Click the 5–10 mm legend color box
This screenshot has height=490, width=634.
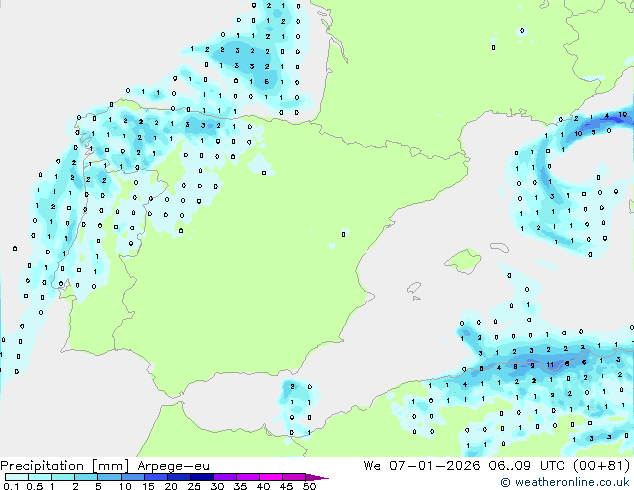(x=109, y=477)
